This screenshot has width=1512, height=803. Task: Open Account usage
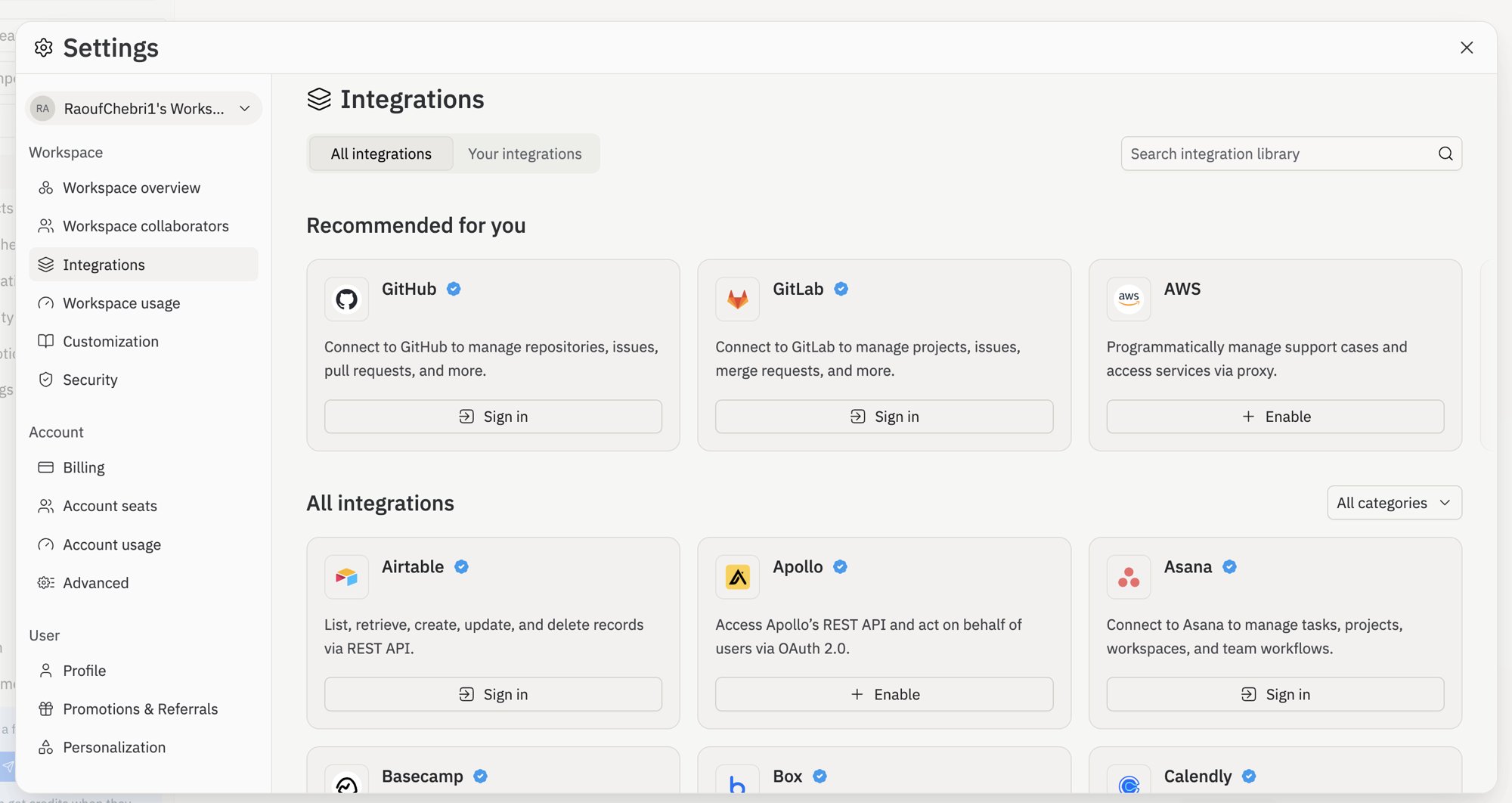pos(144,544)
